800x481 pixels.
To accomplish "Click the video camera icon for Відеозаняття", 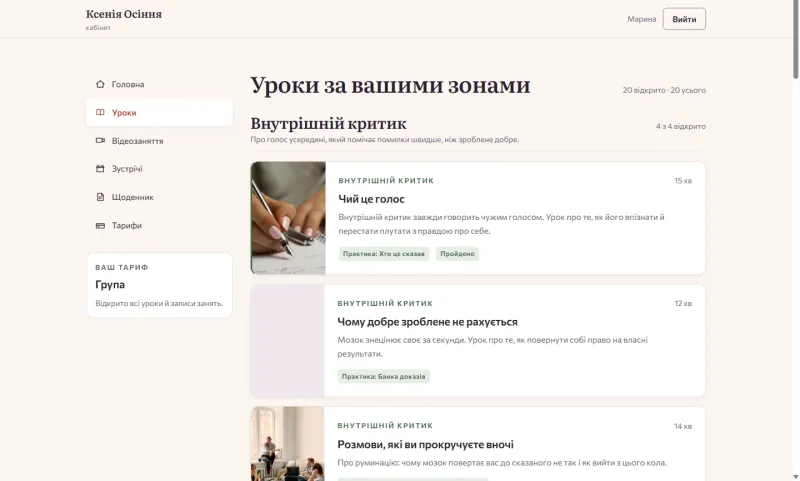I will (x=100, y=140).
